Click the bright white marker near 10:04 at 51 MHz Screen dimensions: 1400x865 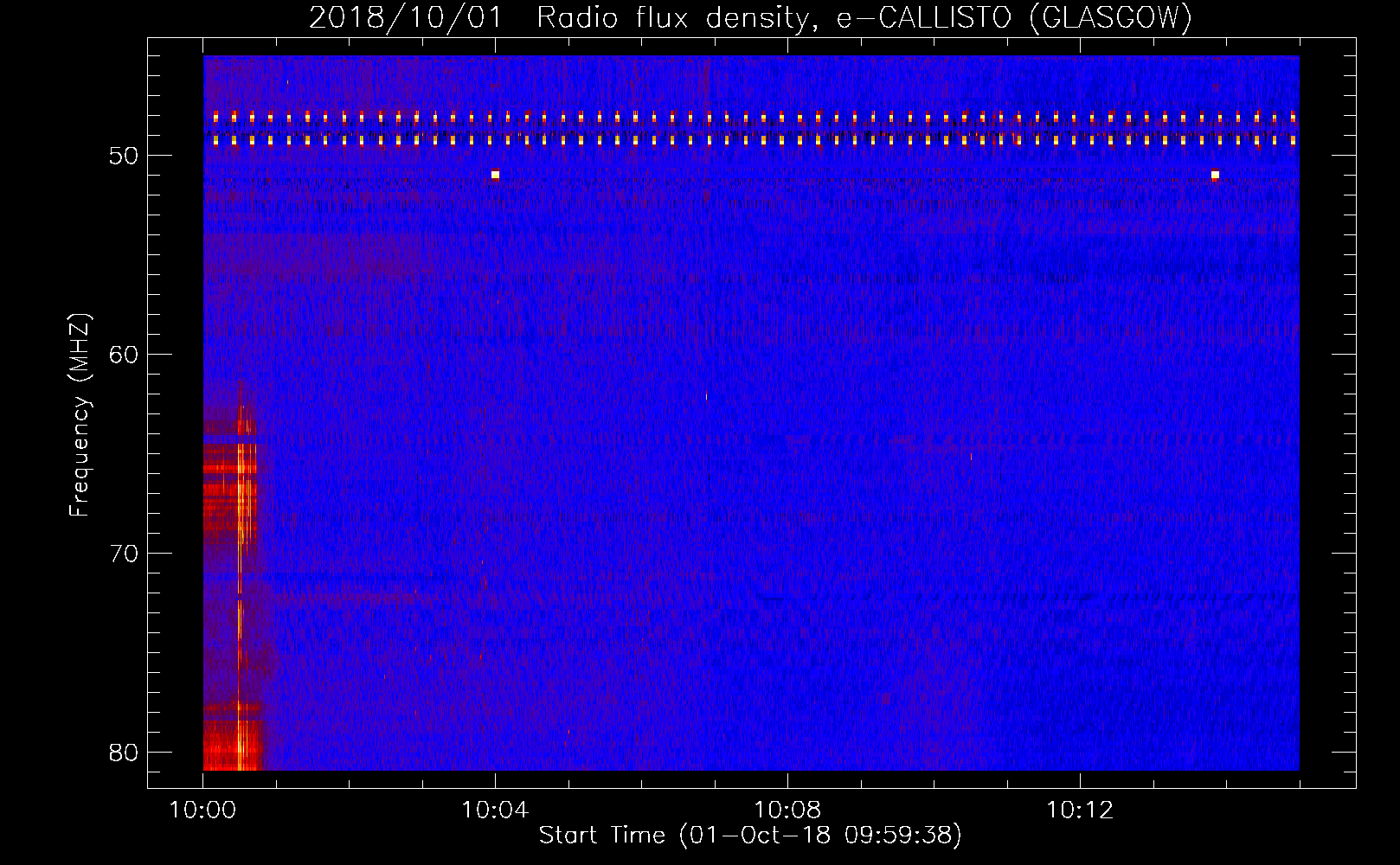coord(495,175)
